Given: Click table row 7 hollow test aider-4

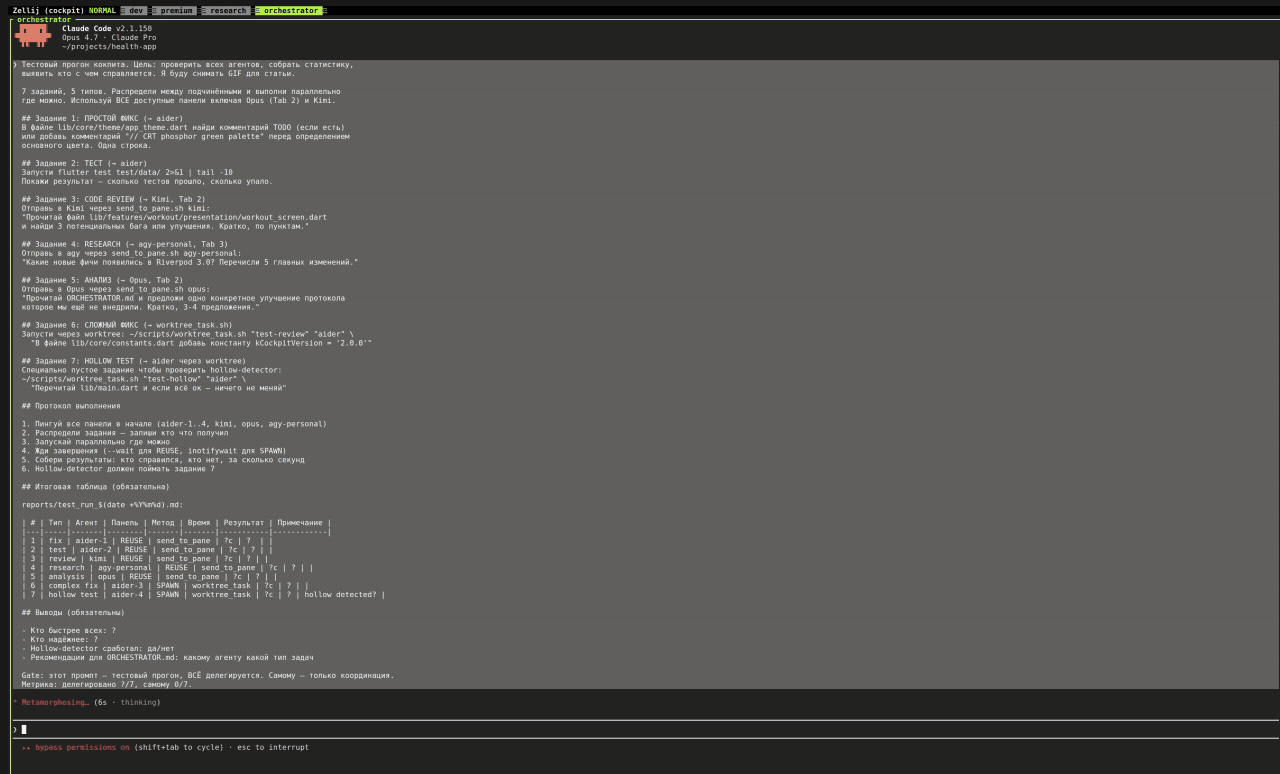Looking at the screenshot, I should click(x=203, y=595).
